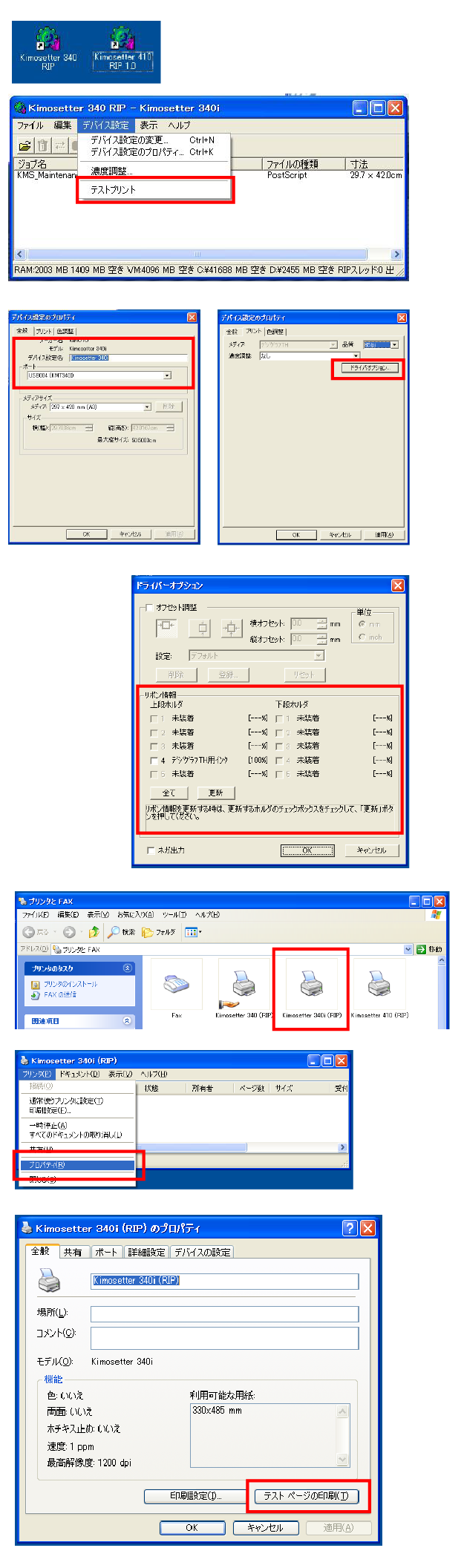
Task: Click the open-file icon in the Kimosetter 340 RIP toolbar
Action: [24, 145]
